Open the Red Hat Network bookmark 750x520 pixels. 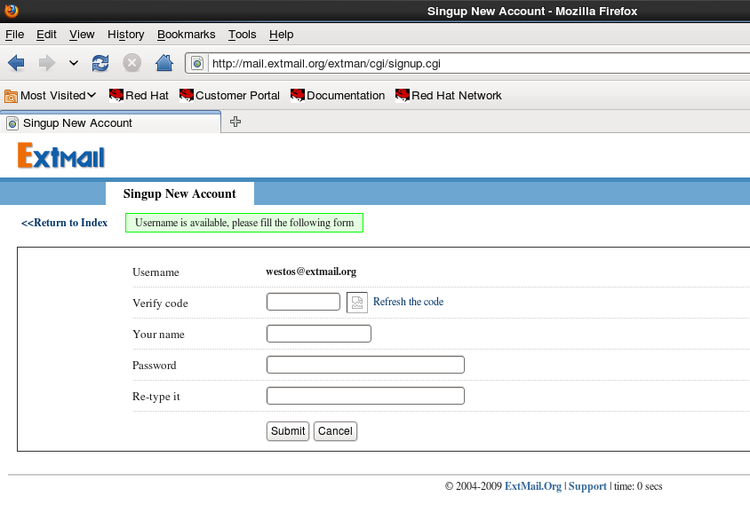[449, 96]
